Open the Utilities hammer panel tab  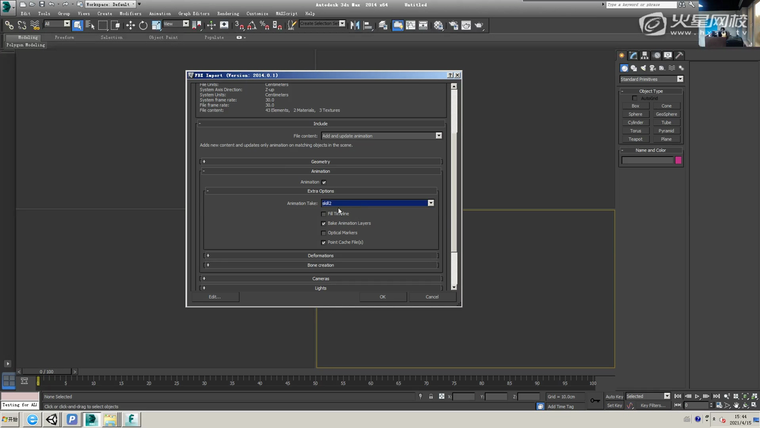[679, 56]
